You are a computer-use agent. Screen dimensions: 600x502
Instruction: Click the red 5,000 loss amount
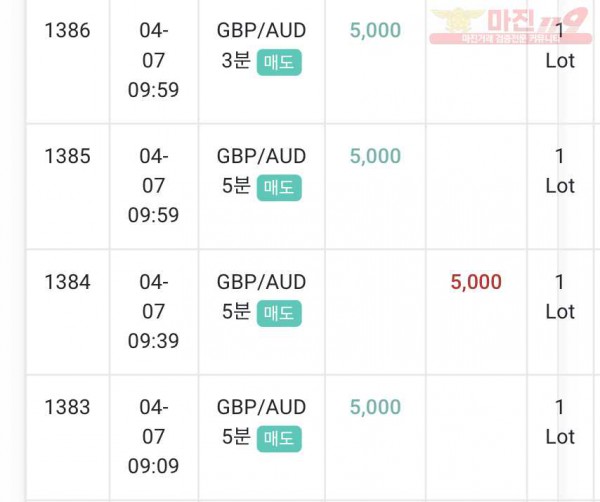pos(476,282)
